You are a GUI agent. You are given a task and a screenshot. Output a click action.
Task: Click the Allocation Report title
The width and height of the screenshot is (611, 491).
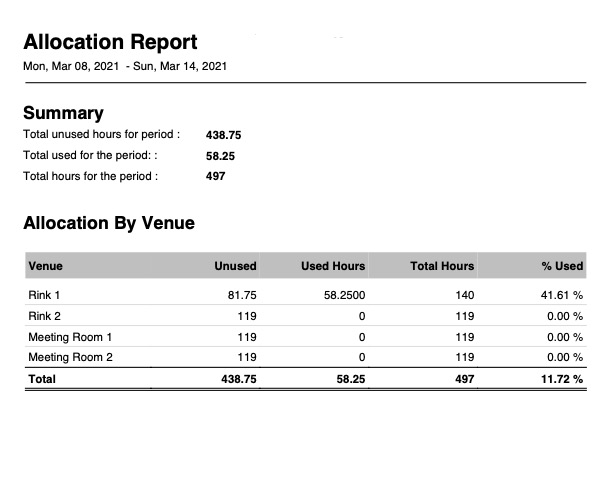110,42
